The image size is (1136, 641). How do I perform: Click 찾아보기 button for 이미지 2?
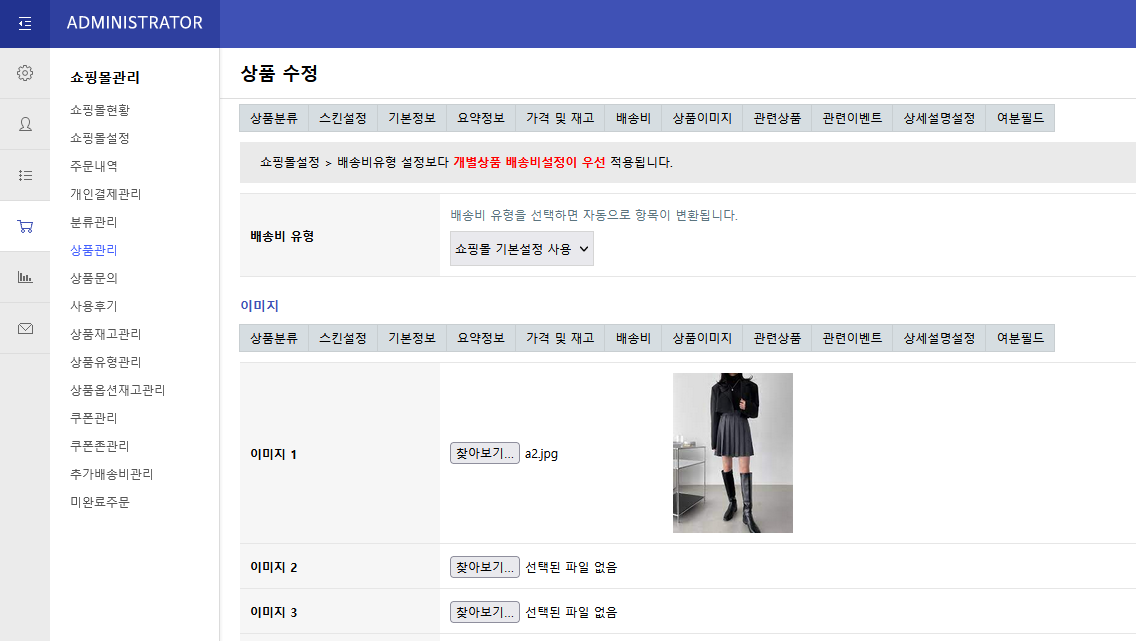point(484,566)
